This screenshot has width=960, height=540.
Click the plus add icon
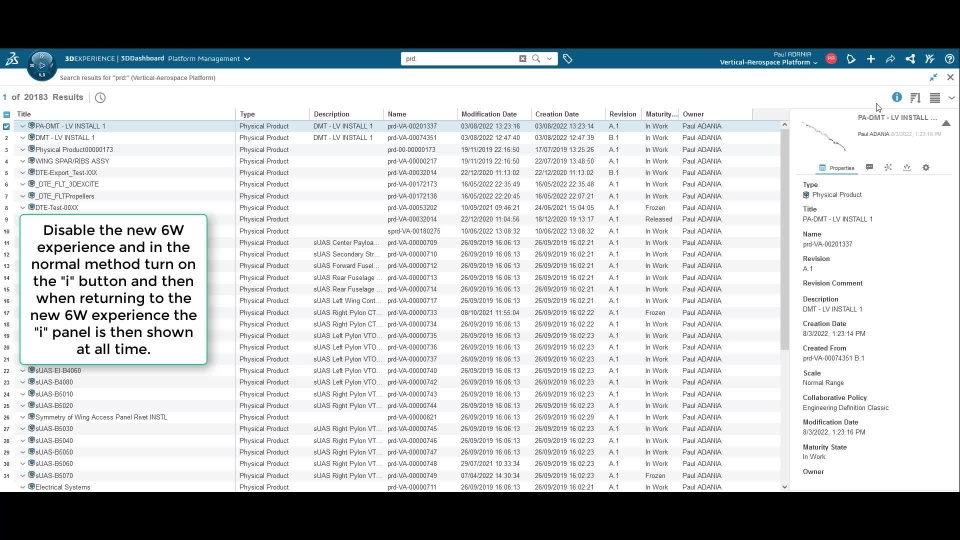point(871,59)
